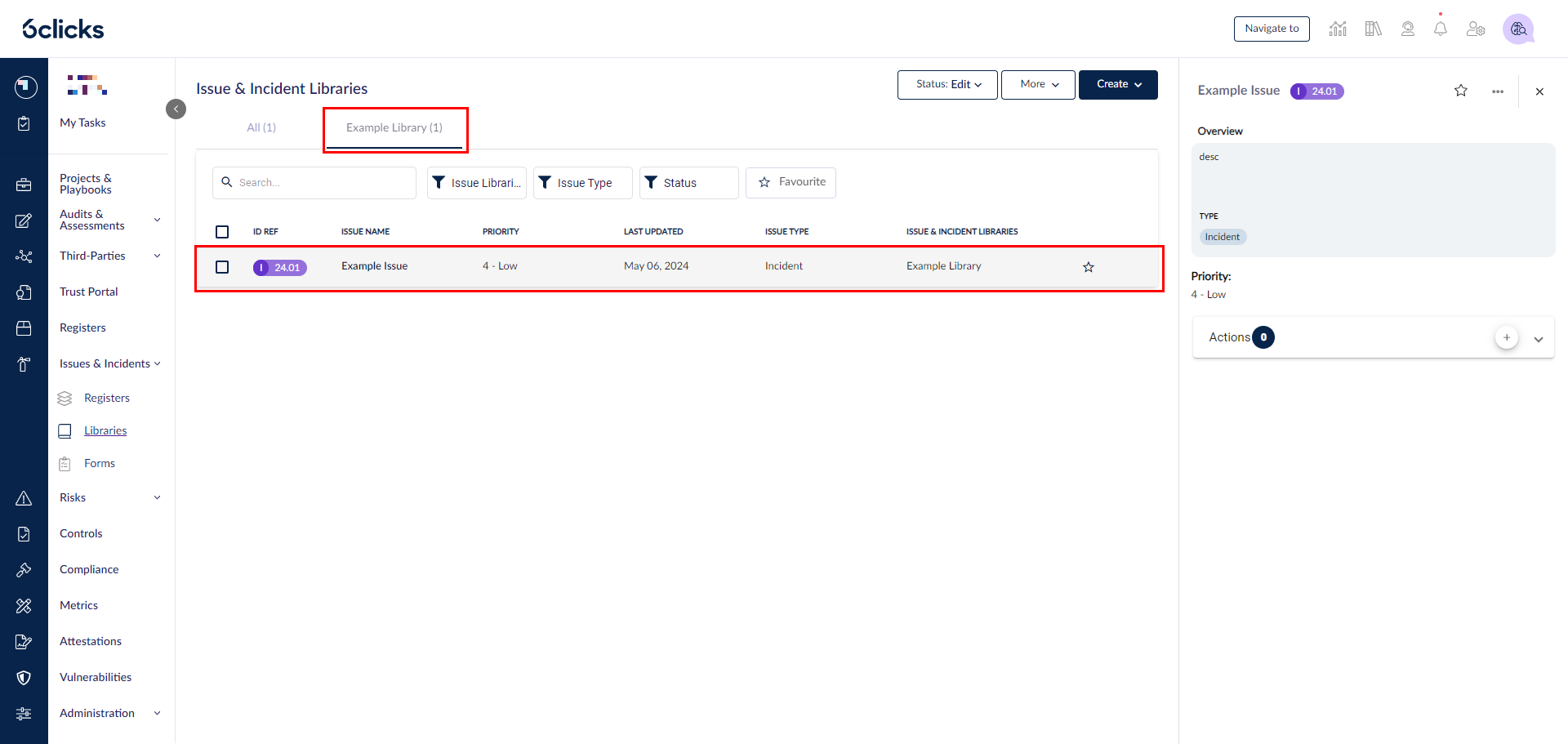Click the Third-Parties network icon in rail

coord(24,256)
